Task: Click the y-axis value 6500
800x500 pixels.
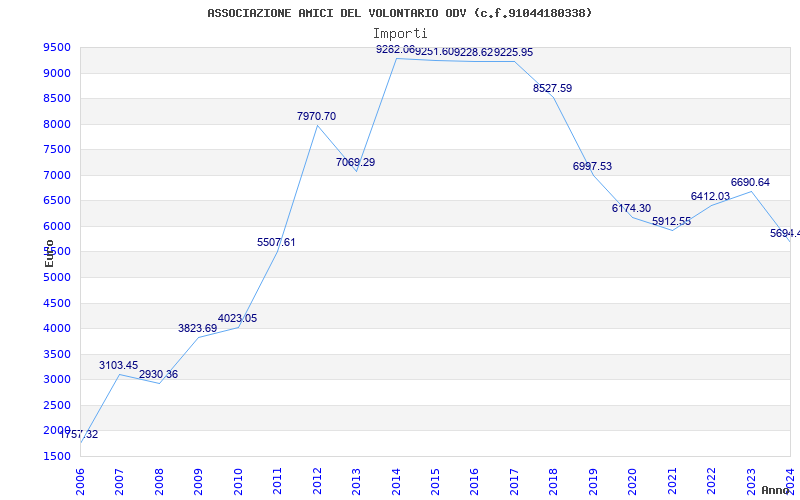Action: coord(59,201)
